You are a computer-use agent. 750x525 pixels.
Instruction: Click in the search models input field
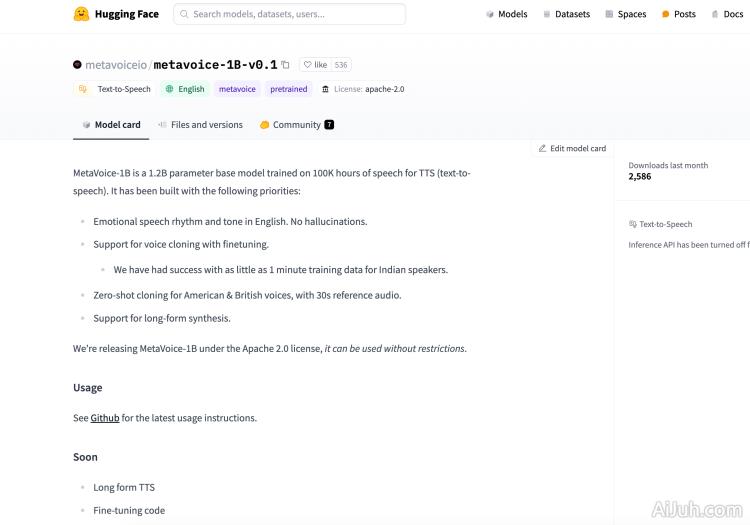tap(295, 14)
